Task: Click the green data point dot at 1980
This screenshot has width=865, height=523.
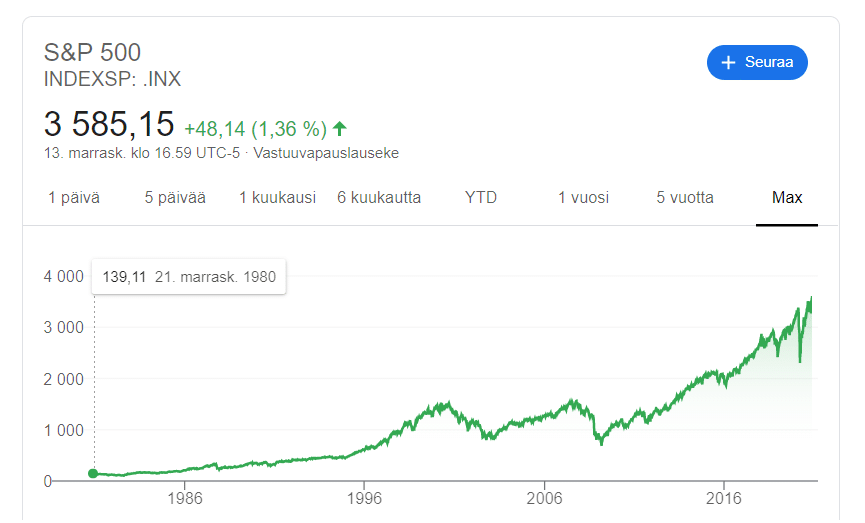Action: click(x=93, y=473)
